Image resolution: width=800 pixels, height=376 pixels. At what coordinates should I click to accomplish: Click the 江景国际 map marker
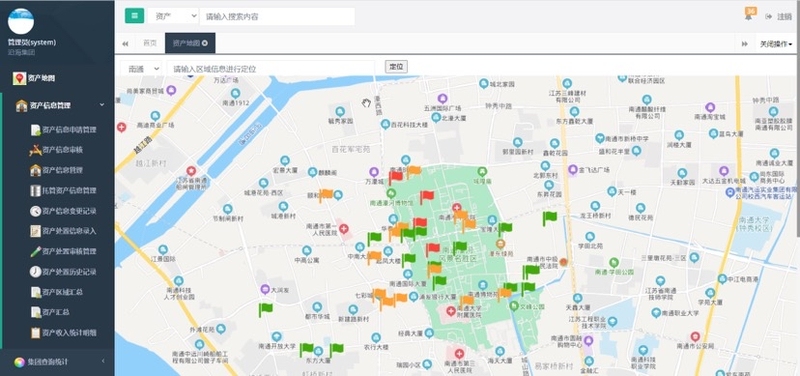click(163, 249)
